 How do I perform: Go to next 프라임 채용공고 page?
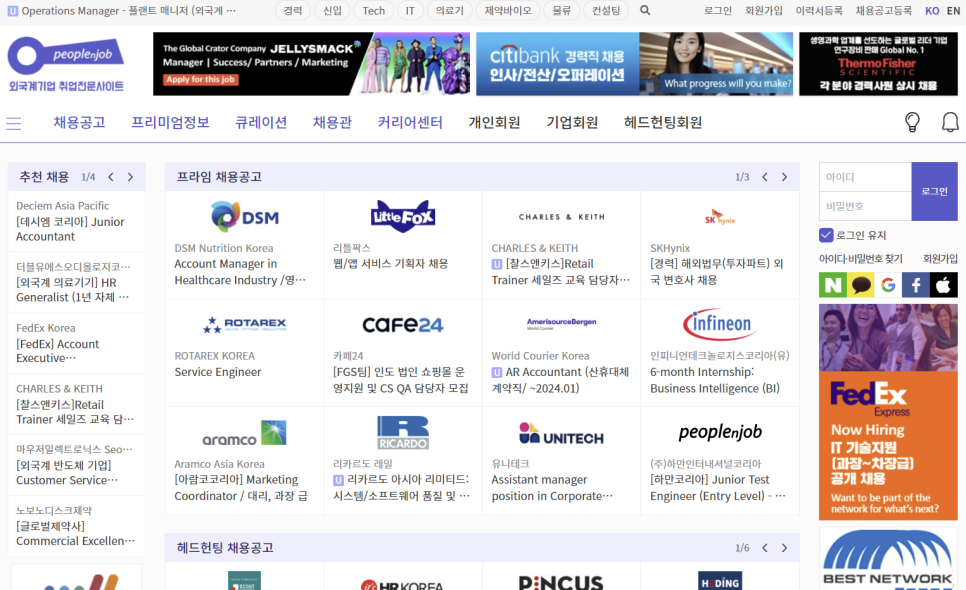point(784,177)
